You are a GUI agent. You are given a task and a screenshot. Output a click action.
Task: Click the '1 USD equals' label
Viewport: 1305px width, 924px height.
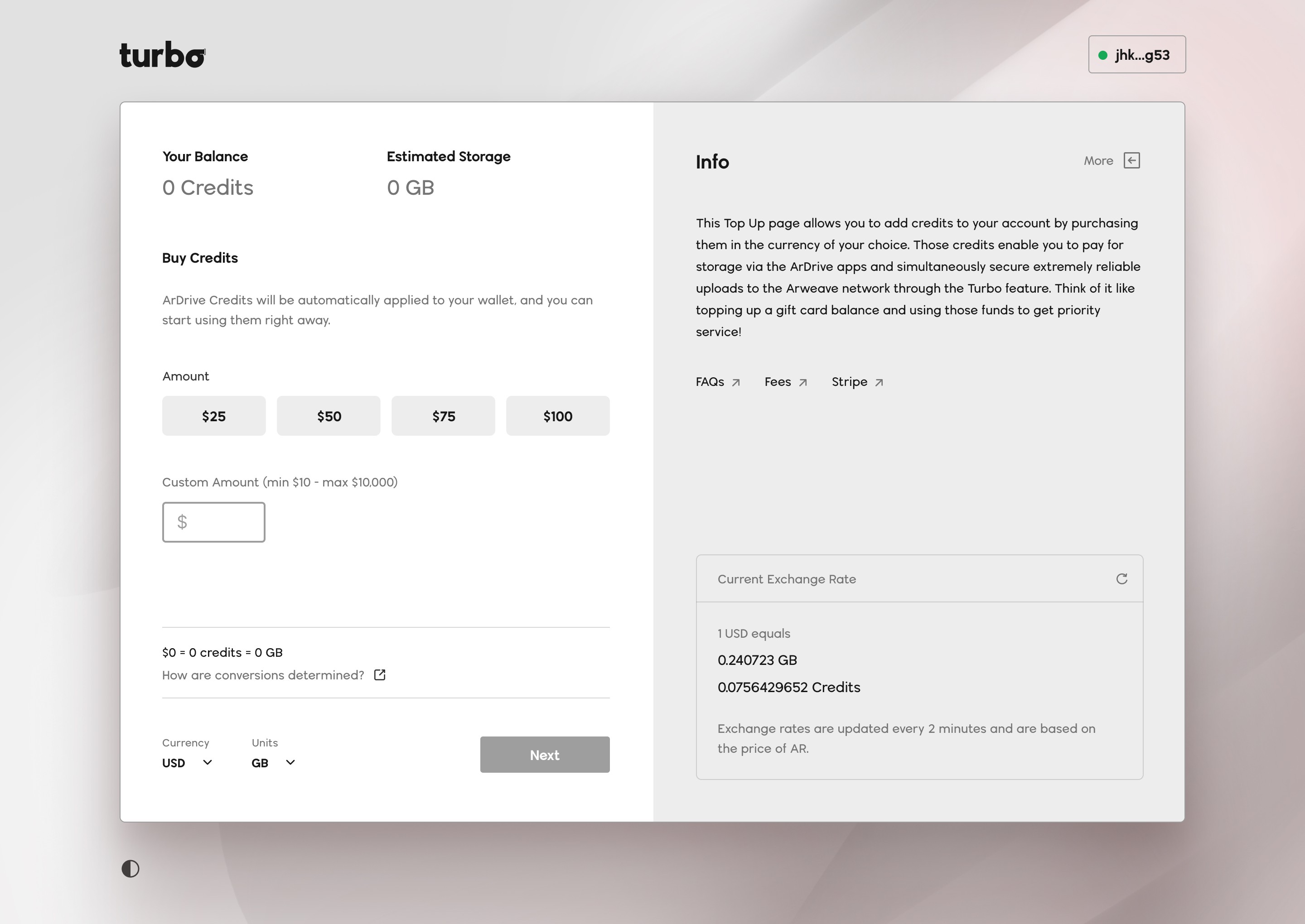click(x=754, y=633)
